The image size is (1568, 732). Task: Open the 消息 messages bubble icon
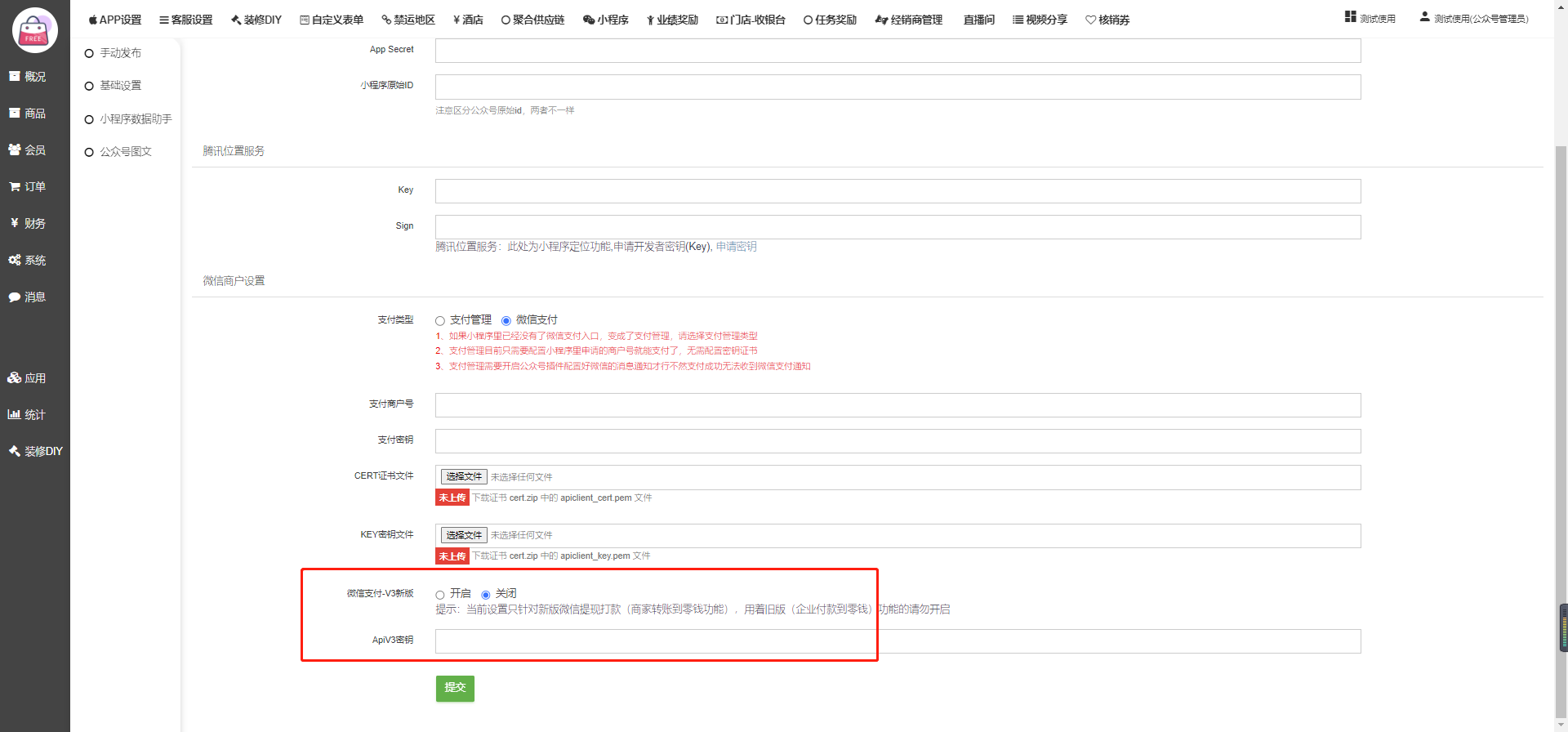[x=15, y=297]
